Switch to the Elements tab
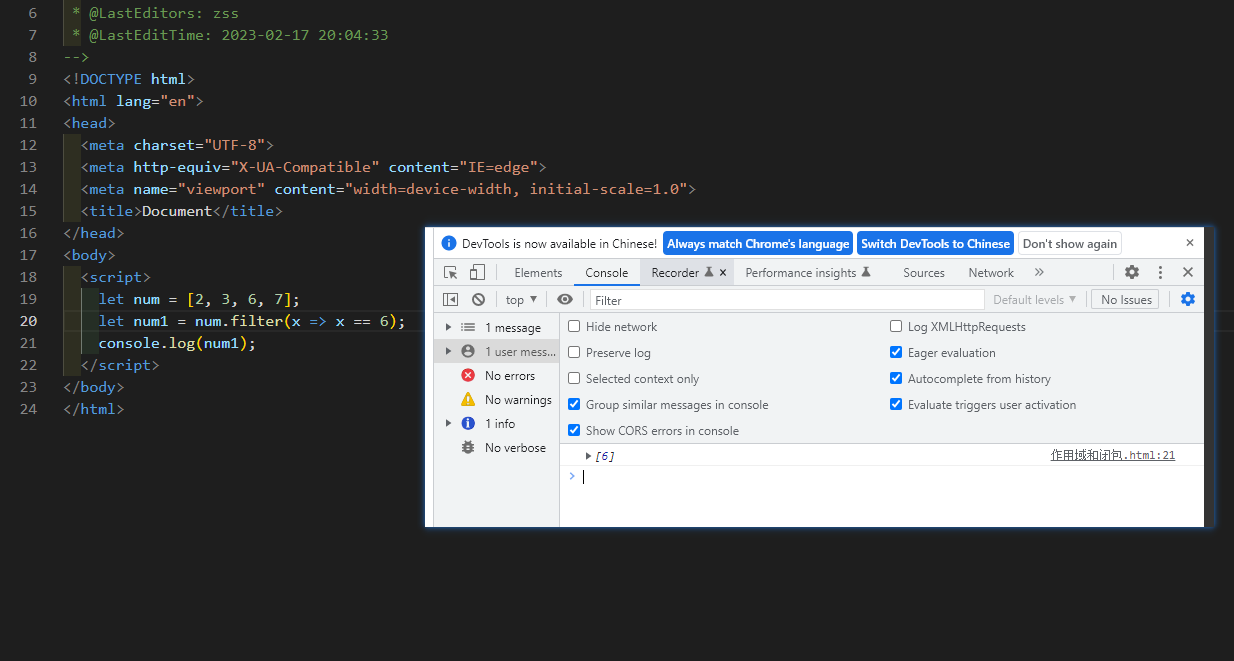 [538, 273]
